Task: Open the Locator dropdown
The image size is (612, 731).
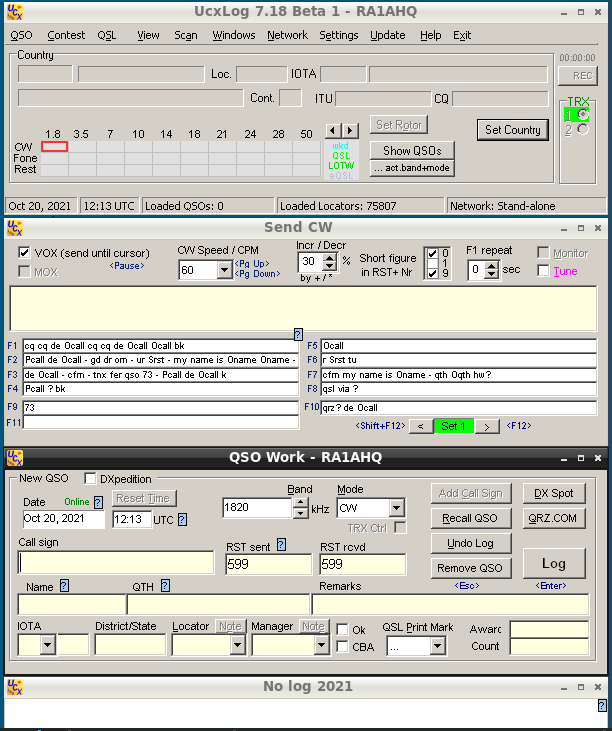Action: 237,646
